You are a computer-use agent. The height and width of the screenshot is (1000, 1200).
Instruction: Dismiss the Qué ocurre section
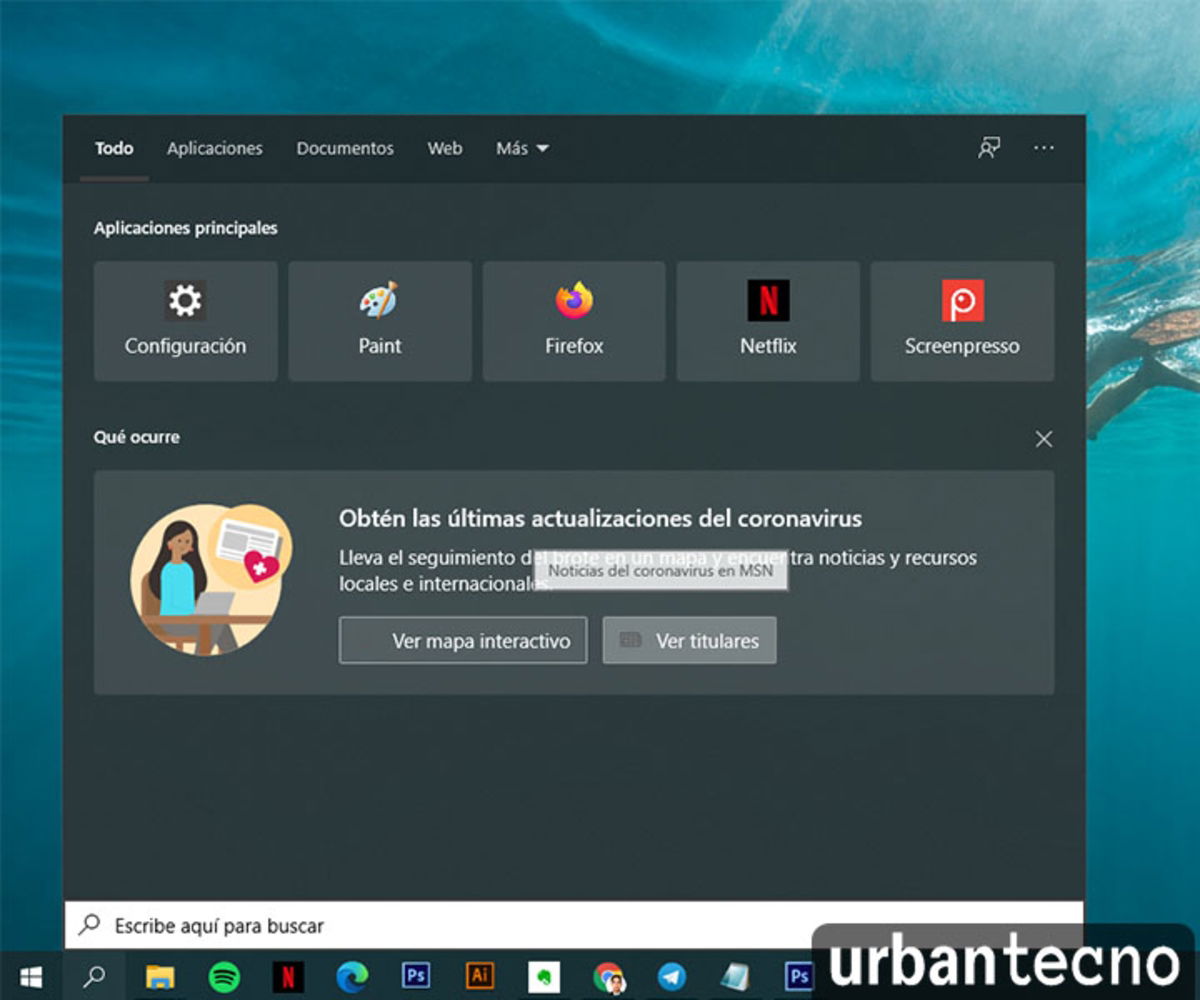point(1043,438)
